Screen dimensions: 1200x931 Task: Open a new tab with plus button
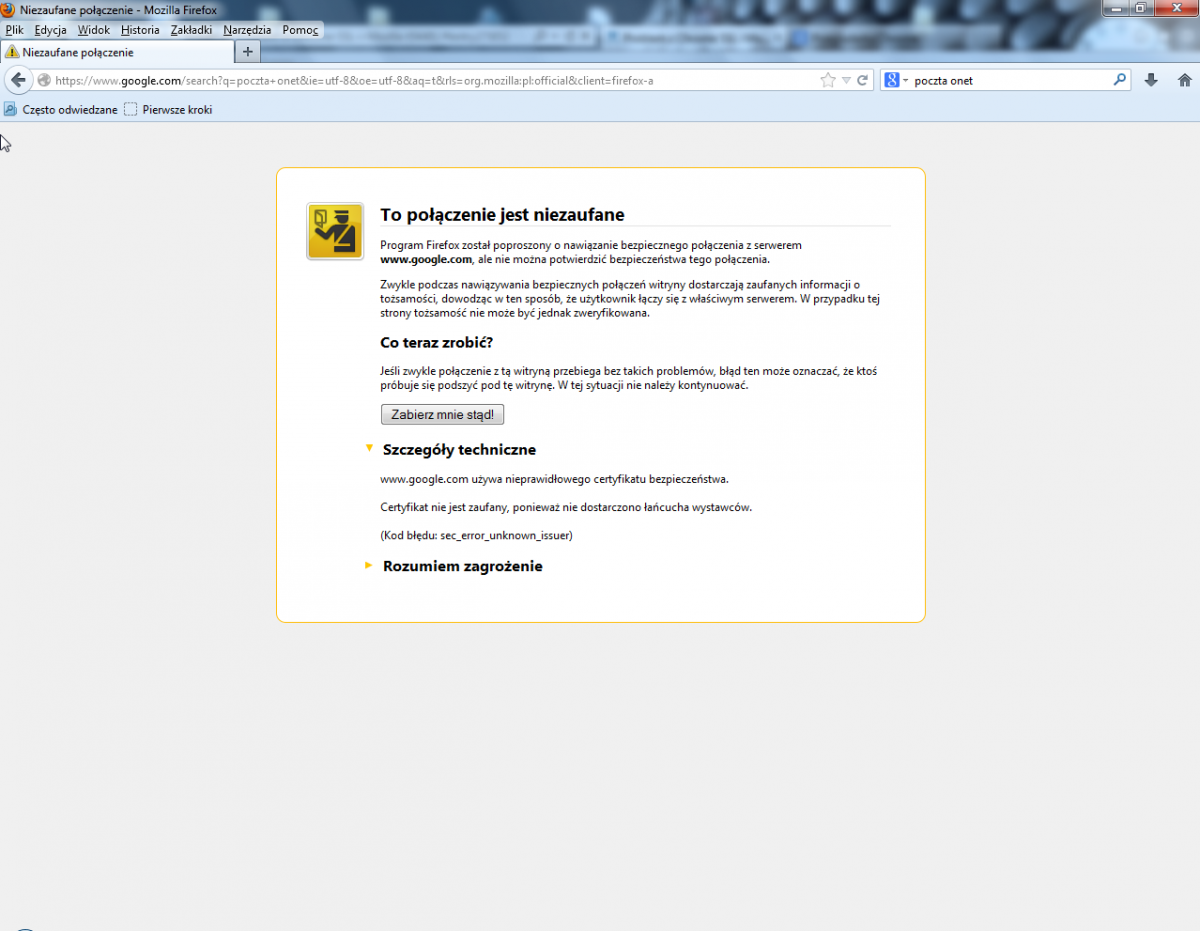(248, 51)
